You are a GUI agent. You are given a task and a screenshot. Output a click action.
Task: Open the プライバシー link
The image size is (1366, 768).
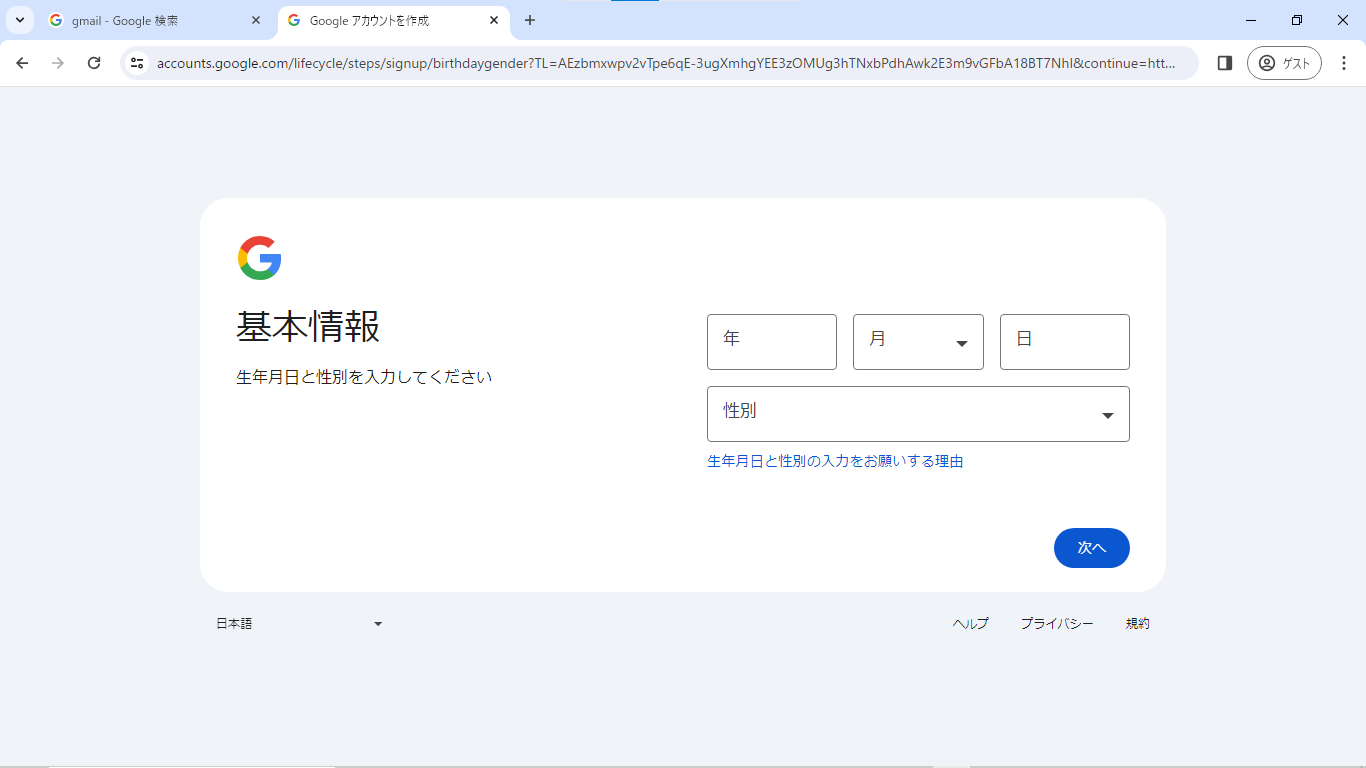(x=1057, y=623)
